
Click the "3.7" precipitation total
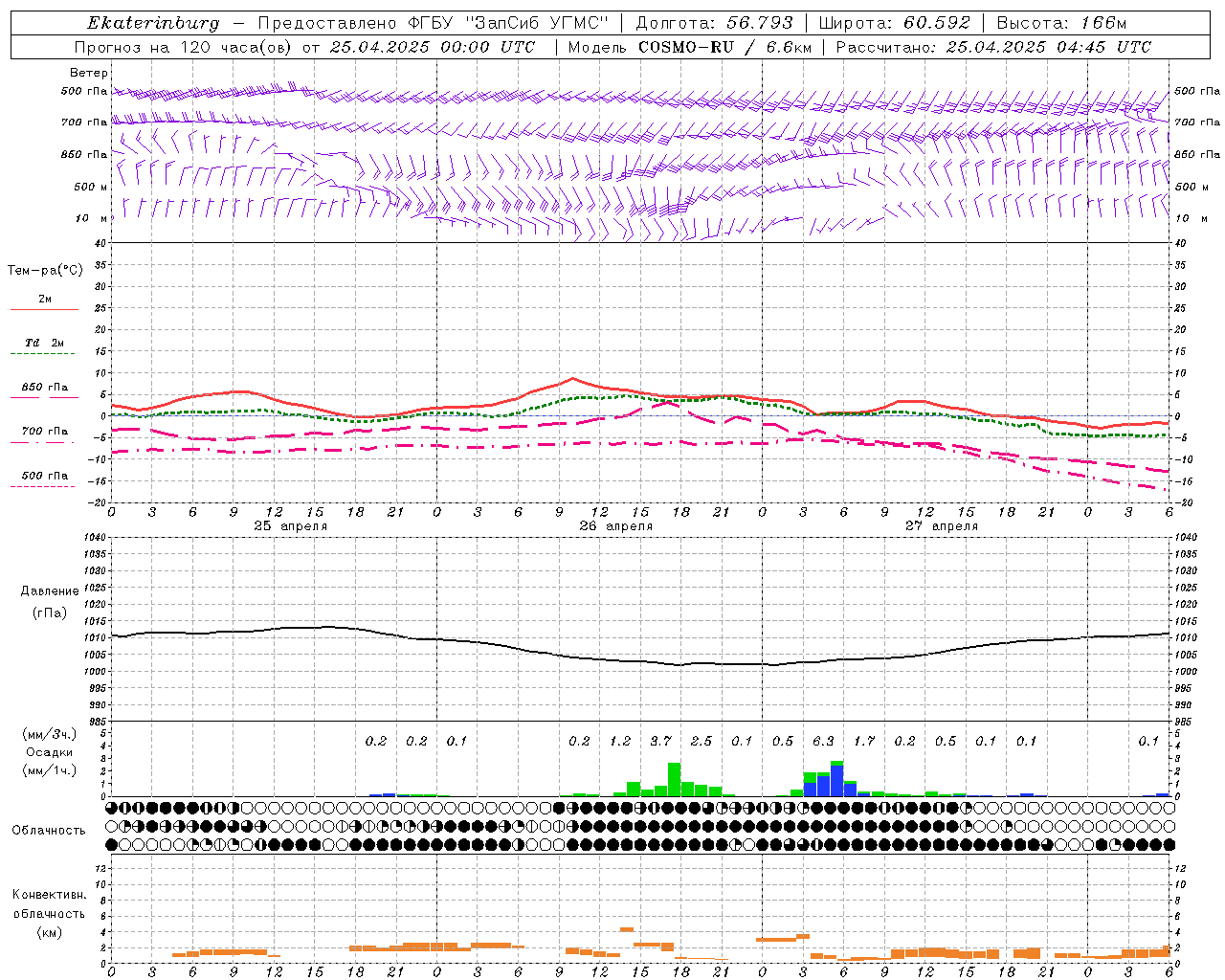661,741
